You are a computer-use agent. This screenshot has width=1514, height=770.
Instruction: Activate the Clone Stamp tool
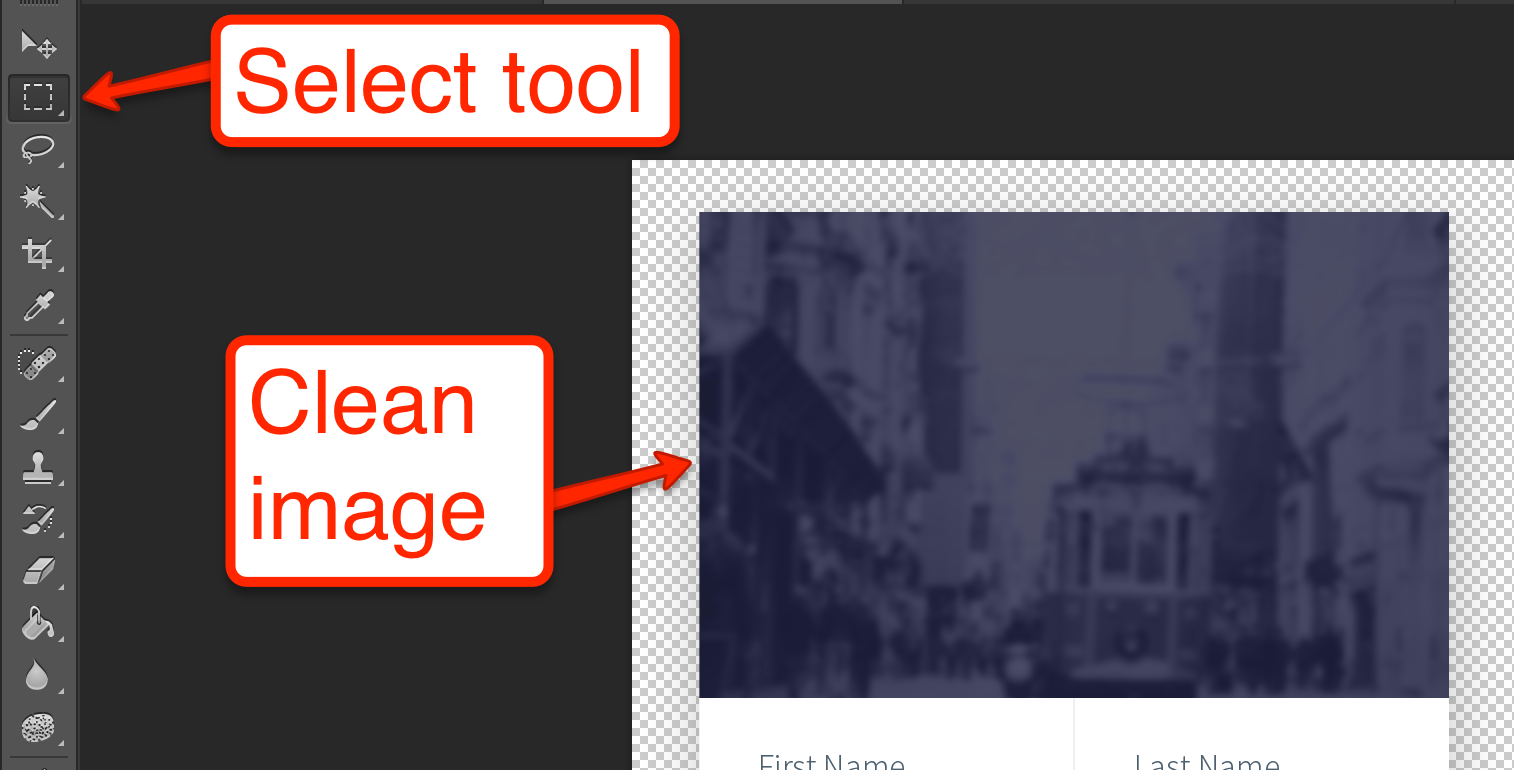pyautogui.click(x=38, y=468)
